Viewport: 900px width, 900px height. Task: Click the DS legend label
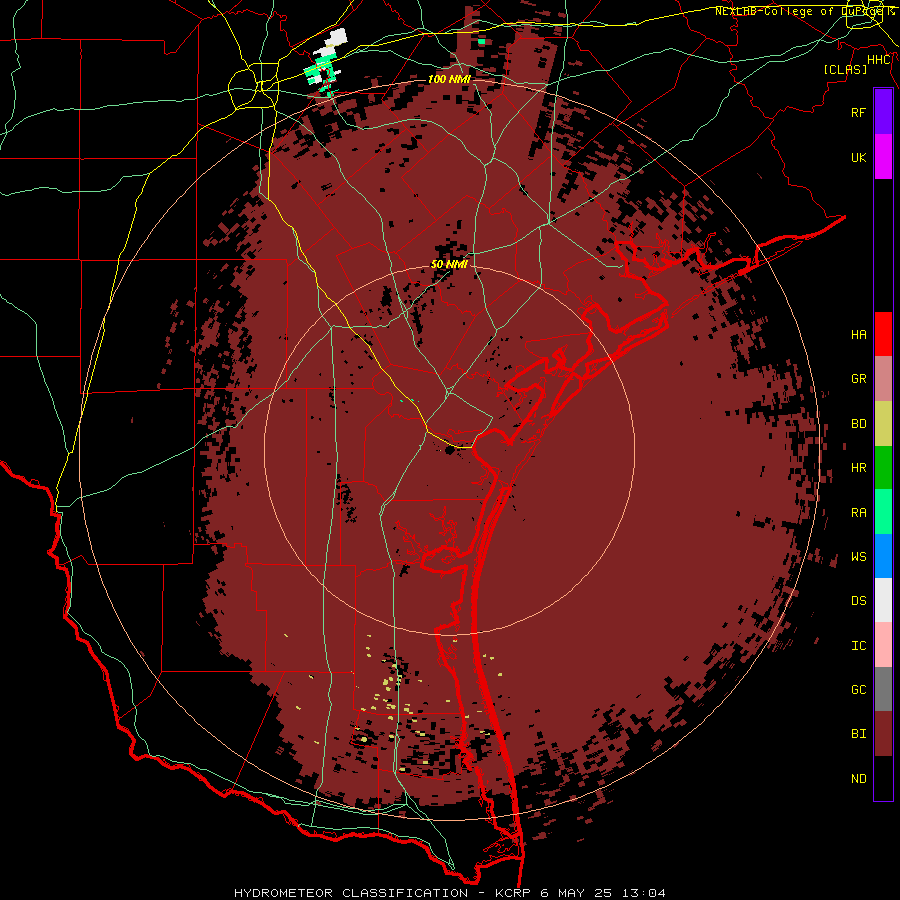[x=858, y=601]
